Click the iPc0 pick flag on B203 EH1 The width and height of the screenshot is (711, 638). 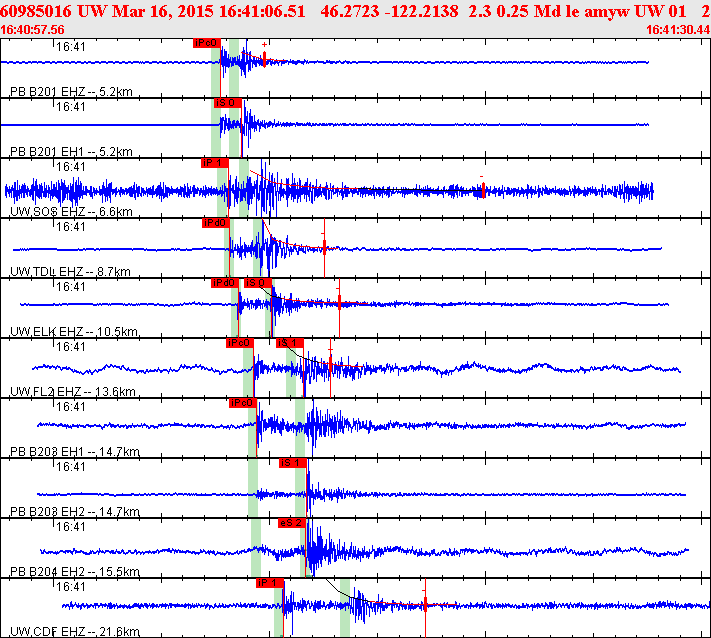point(243,403)
